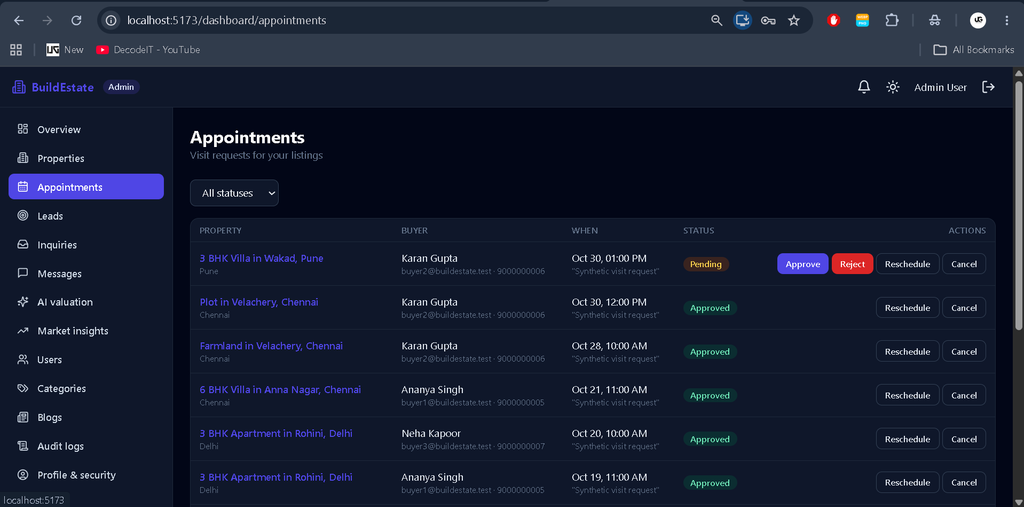This screenshot has width=1024, height=507.
Task: Open 6 BHK Villa in Anna Nagar link
Action: [x=280, y=389]
